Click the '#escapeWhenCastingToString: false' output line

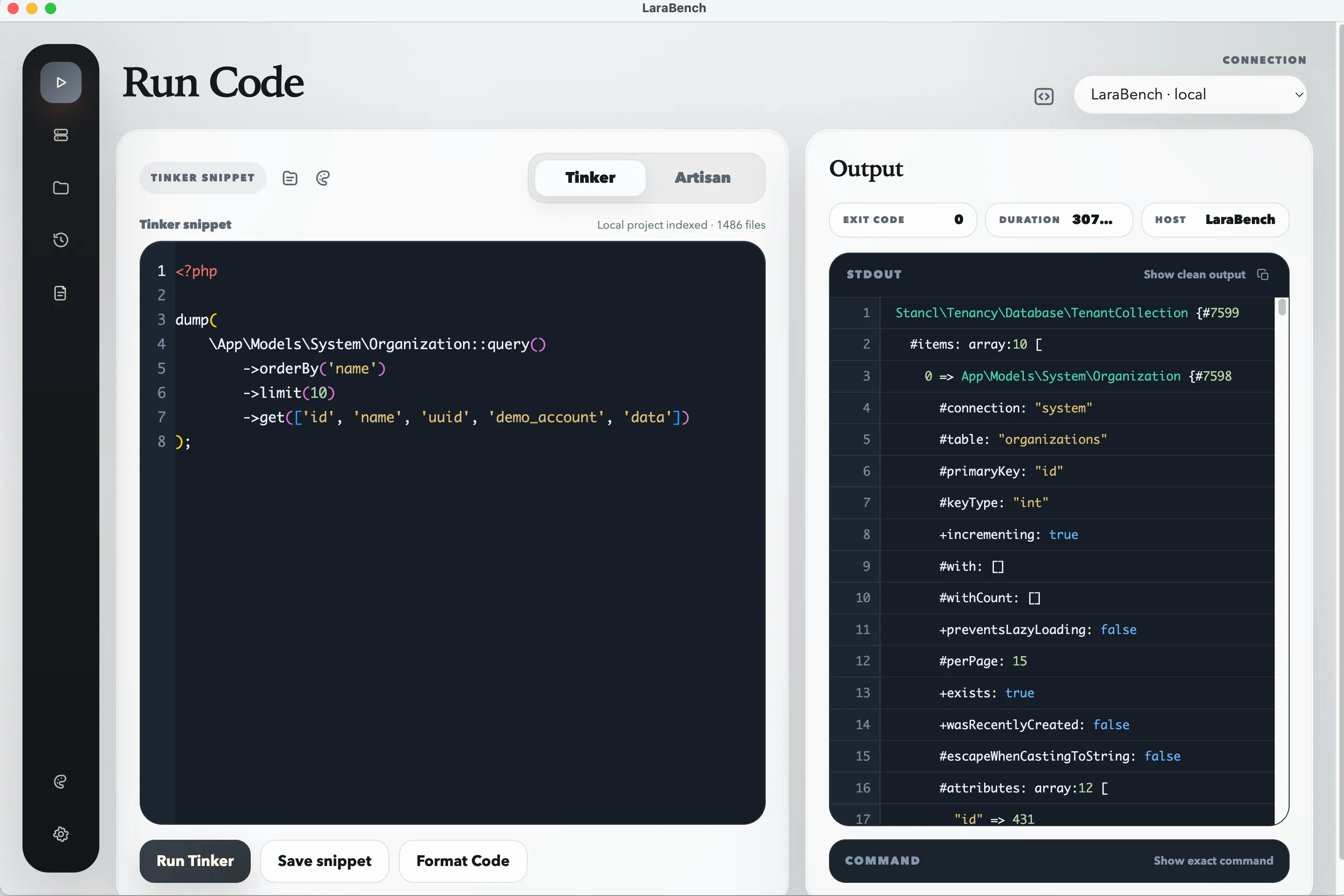[1060, 756]
